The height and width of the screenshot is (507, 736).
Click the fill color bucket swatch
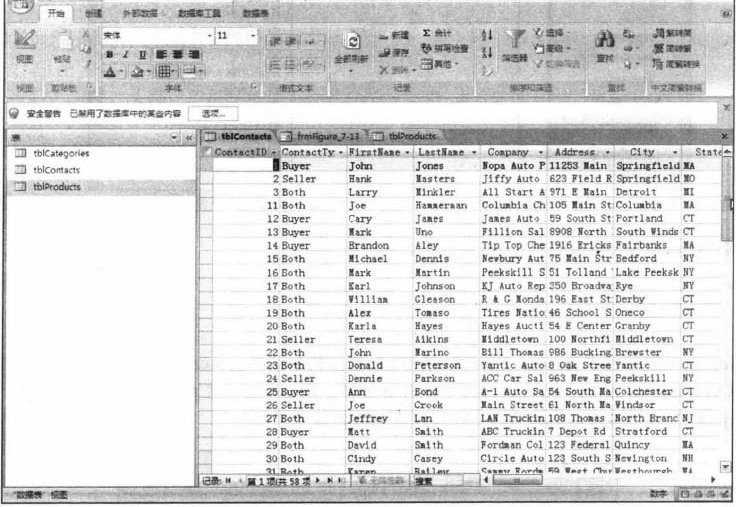137,72
